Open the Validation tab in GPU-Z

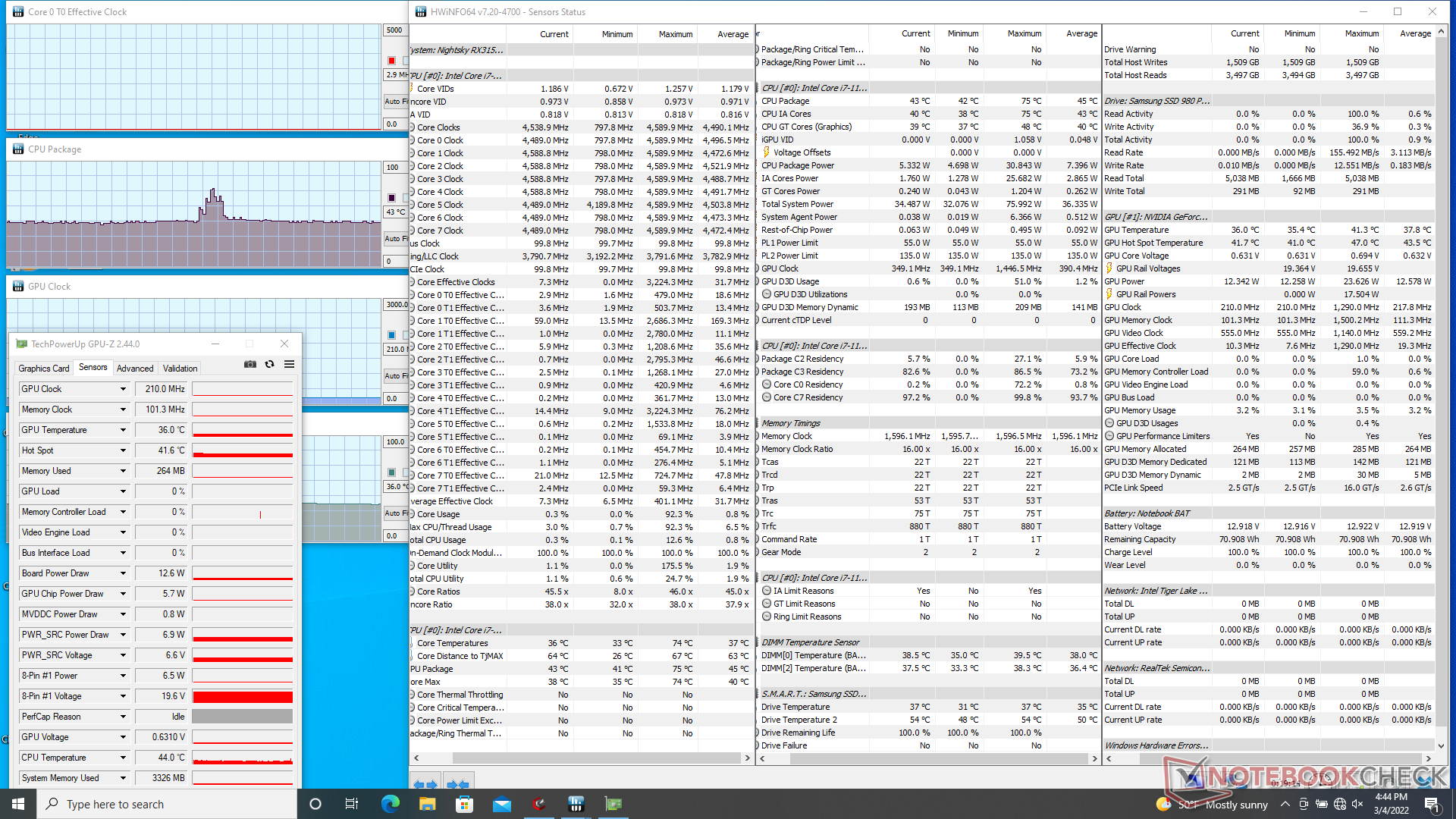pos(180,369)
